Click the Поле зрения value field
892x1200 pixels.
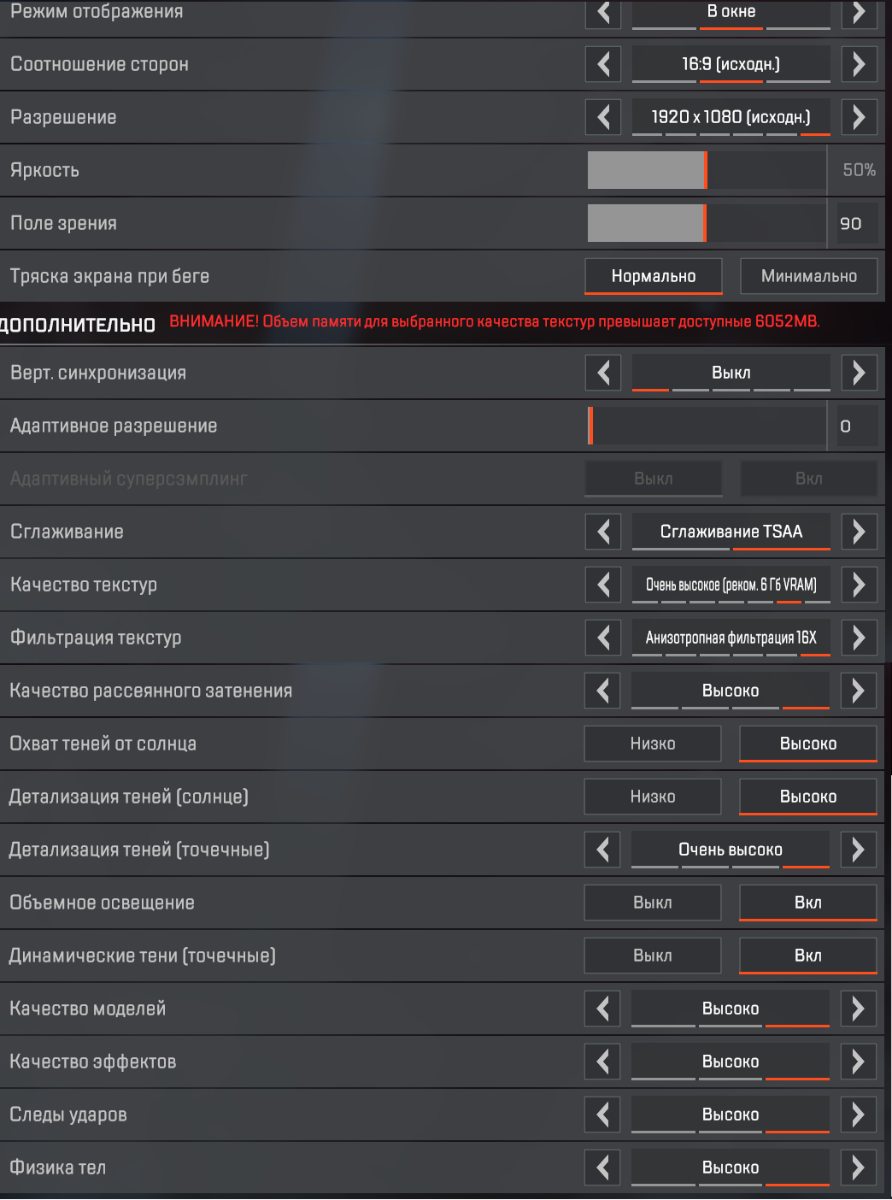coord(851,223)
